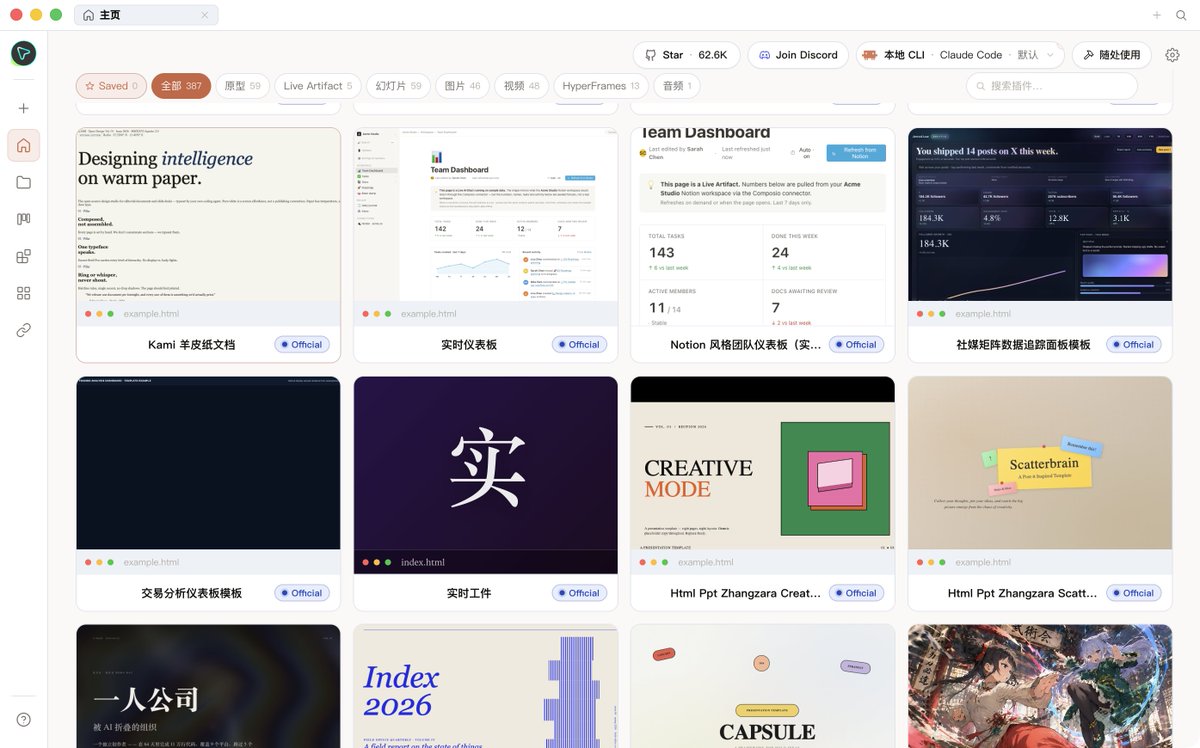Click the 社媒矩阵数据追踪面板模板 title
Screen dimensions: 1200x748
click(x=1023, y=344)
